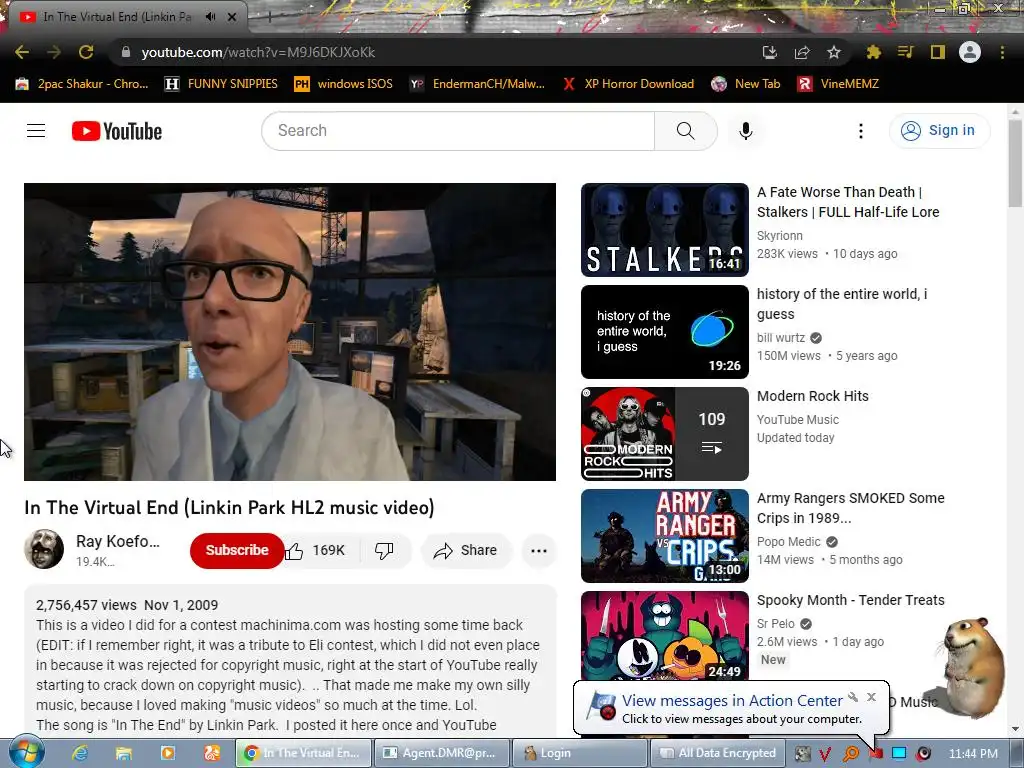This screenshot has height=768, width=1024.
Task: Open the 2pac Shakur bookmark
Action: [x=82, y=84]
